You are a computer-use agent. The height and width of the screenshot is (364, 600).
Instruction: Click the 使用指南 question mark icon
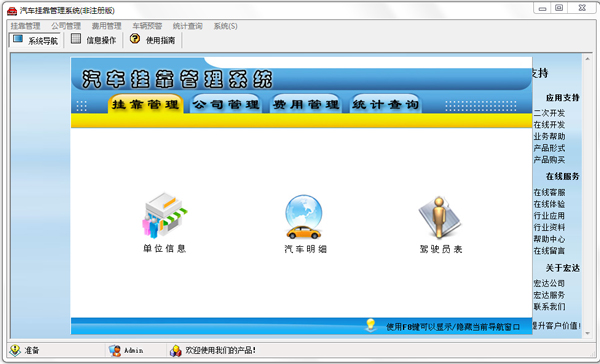tap(135, 39)
